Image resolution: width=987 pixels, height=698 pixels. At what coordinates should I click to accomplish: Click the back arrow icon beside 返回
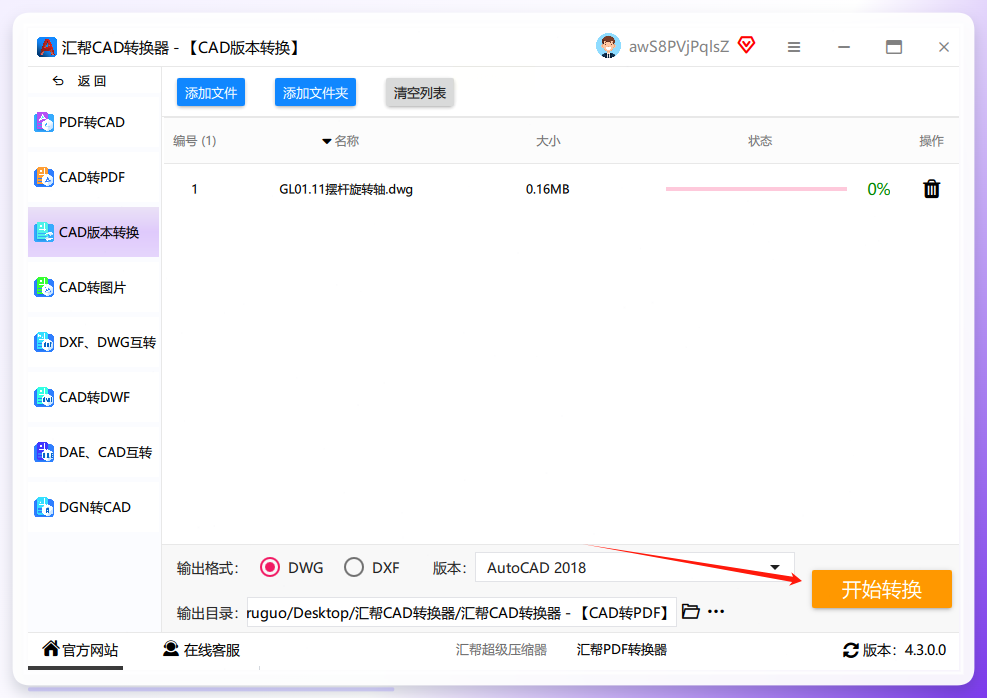click(x=59, y=81)
